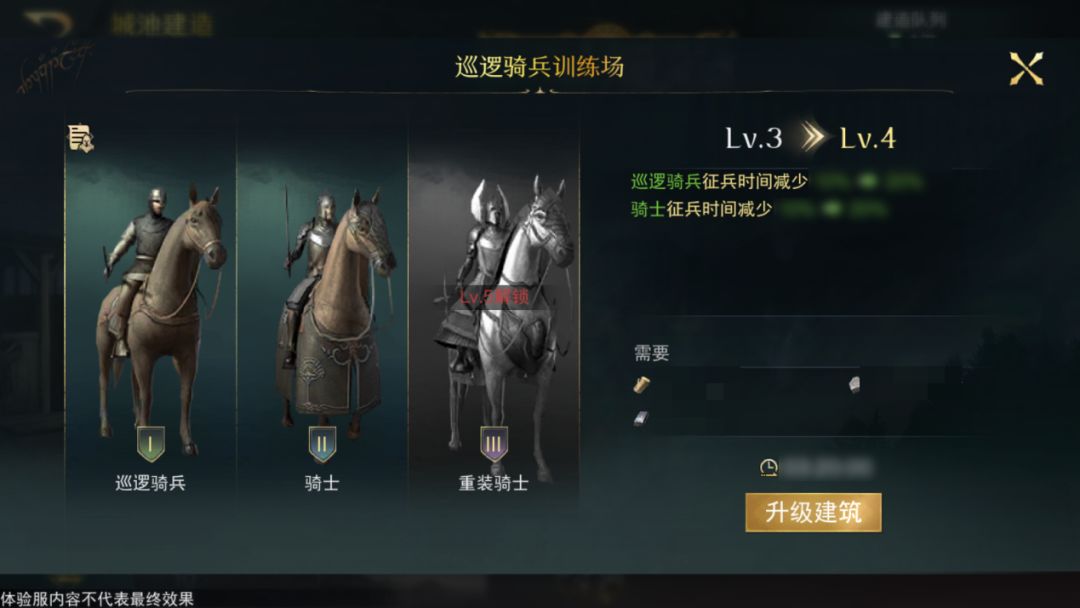
Task: Click the tier II blue shield badge
Action: point(322,443)
